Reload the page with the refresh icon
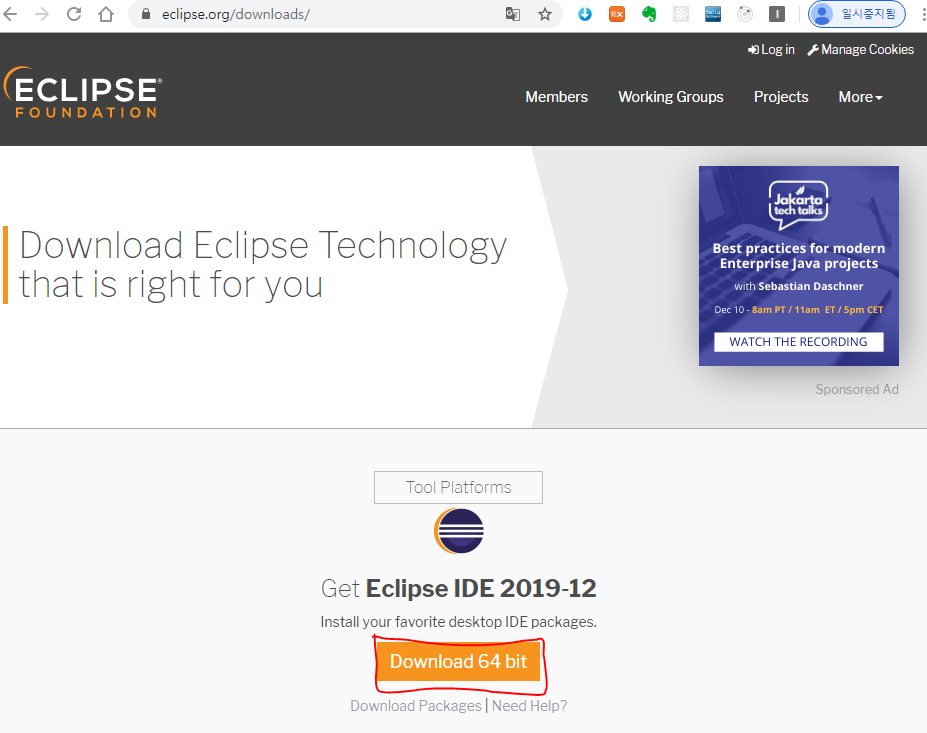The width and height of the screenshot is (927, 733). point(74,14)
